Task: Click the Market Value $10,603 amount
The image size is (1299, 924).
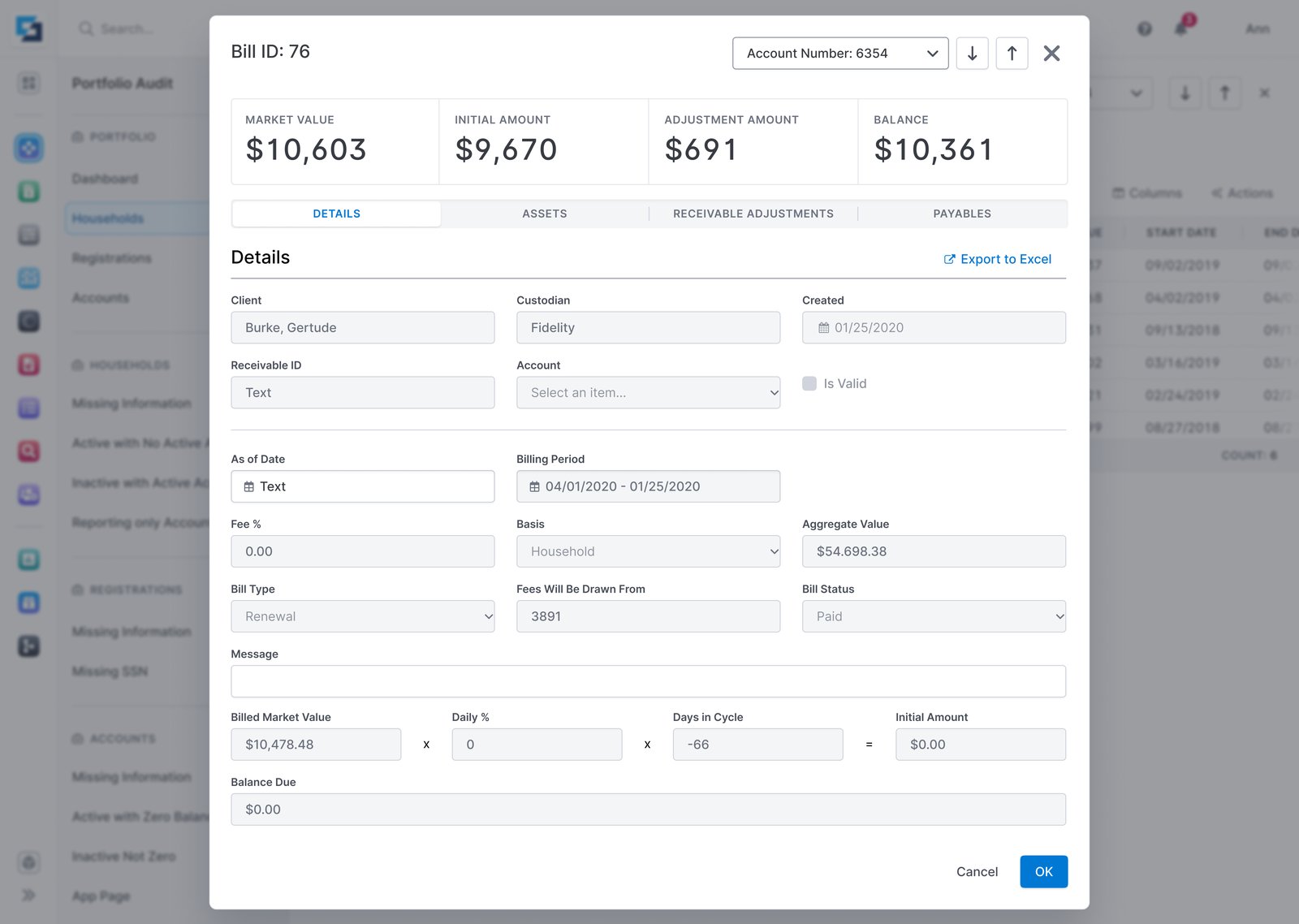Action: (x=306, y=149)
